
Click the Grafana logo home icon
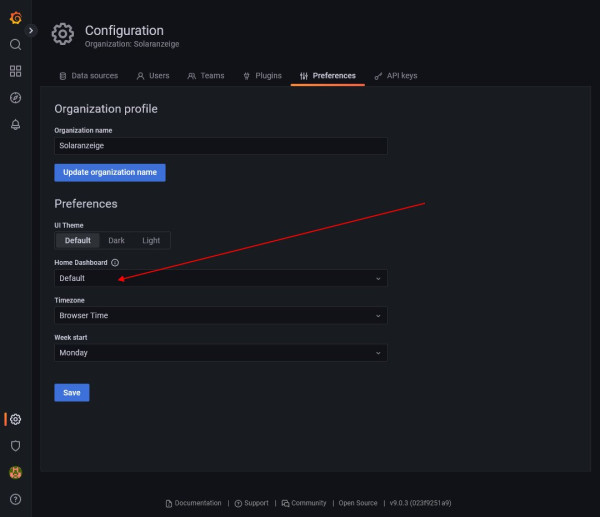click(15, 18)
